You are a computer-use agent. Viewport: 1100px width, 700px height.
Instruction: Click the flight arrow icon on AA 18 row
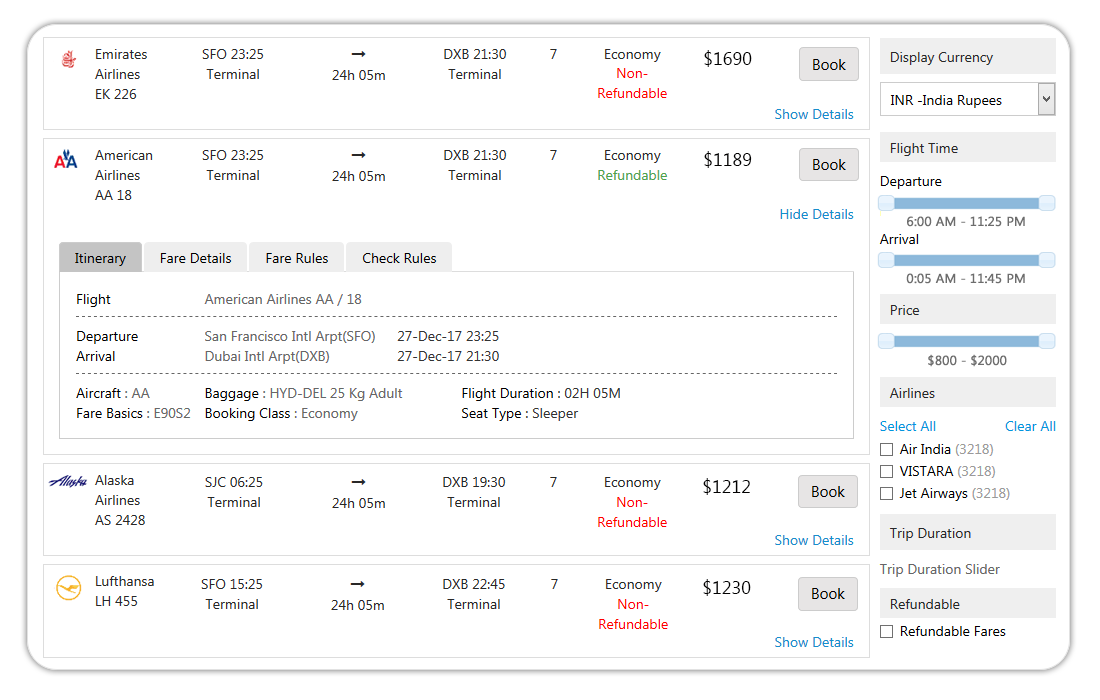[358, 155]
